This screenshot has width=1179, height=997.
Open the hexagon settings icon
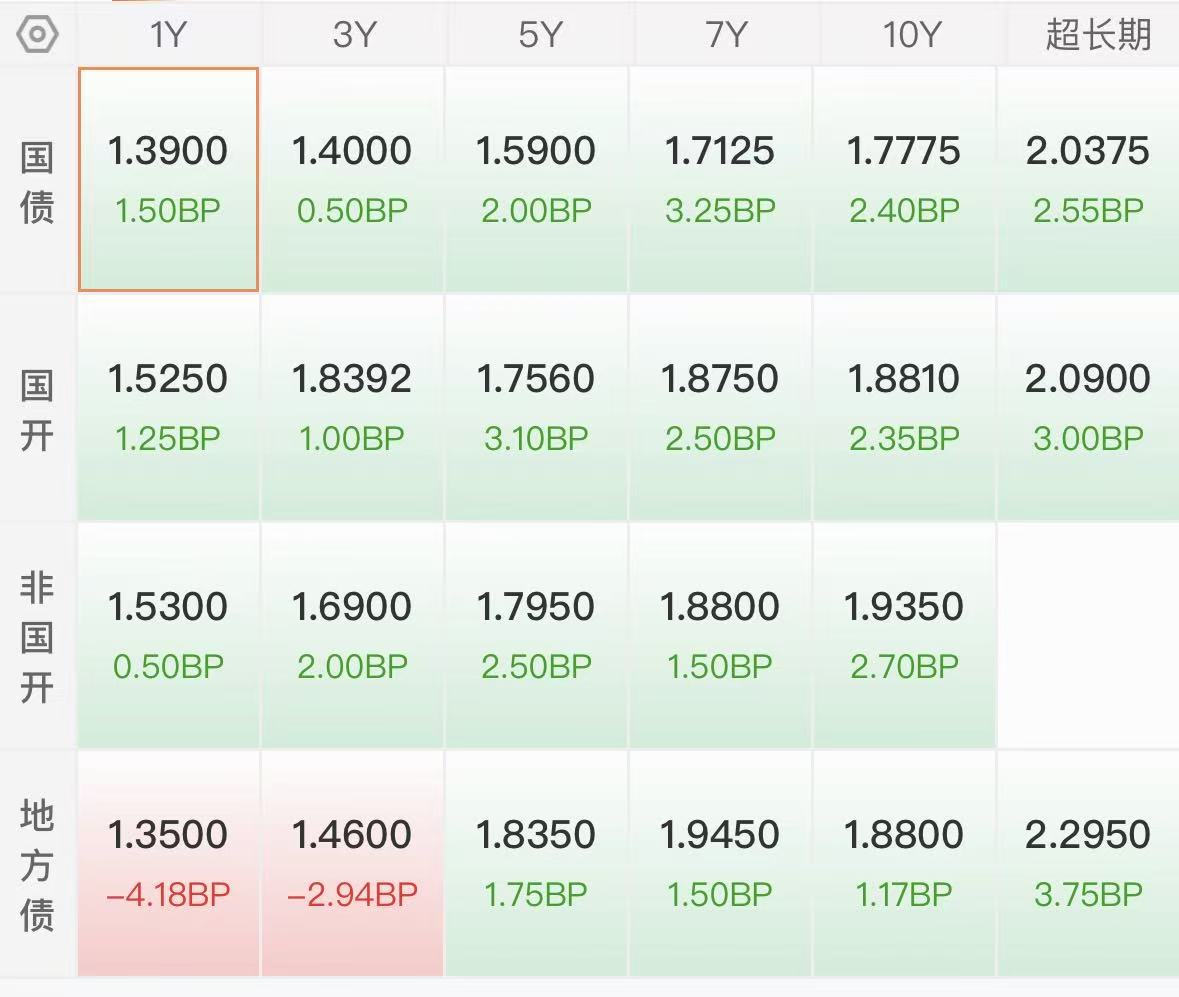point(37,35)
